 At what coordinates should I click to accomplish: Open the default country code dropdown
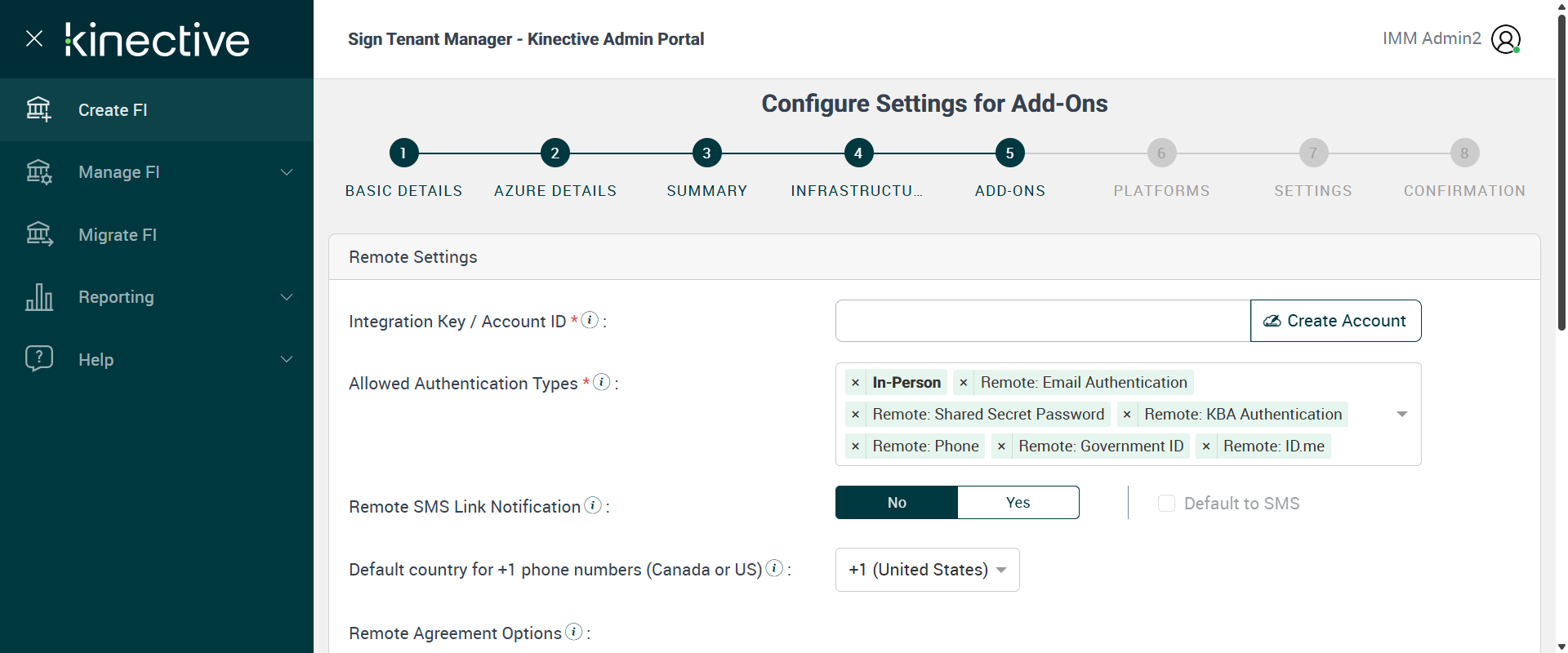(927, 570)
